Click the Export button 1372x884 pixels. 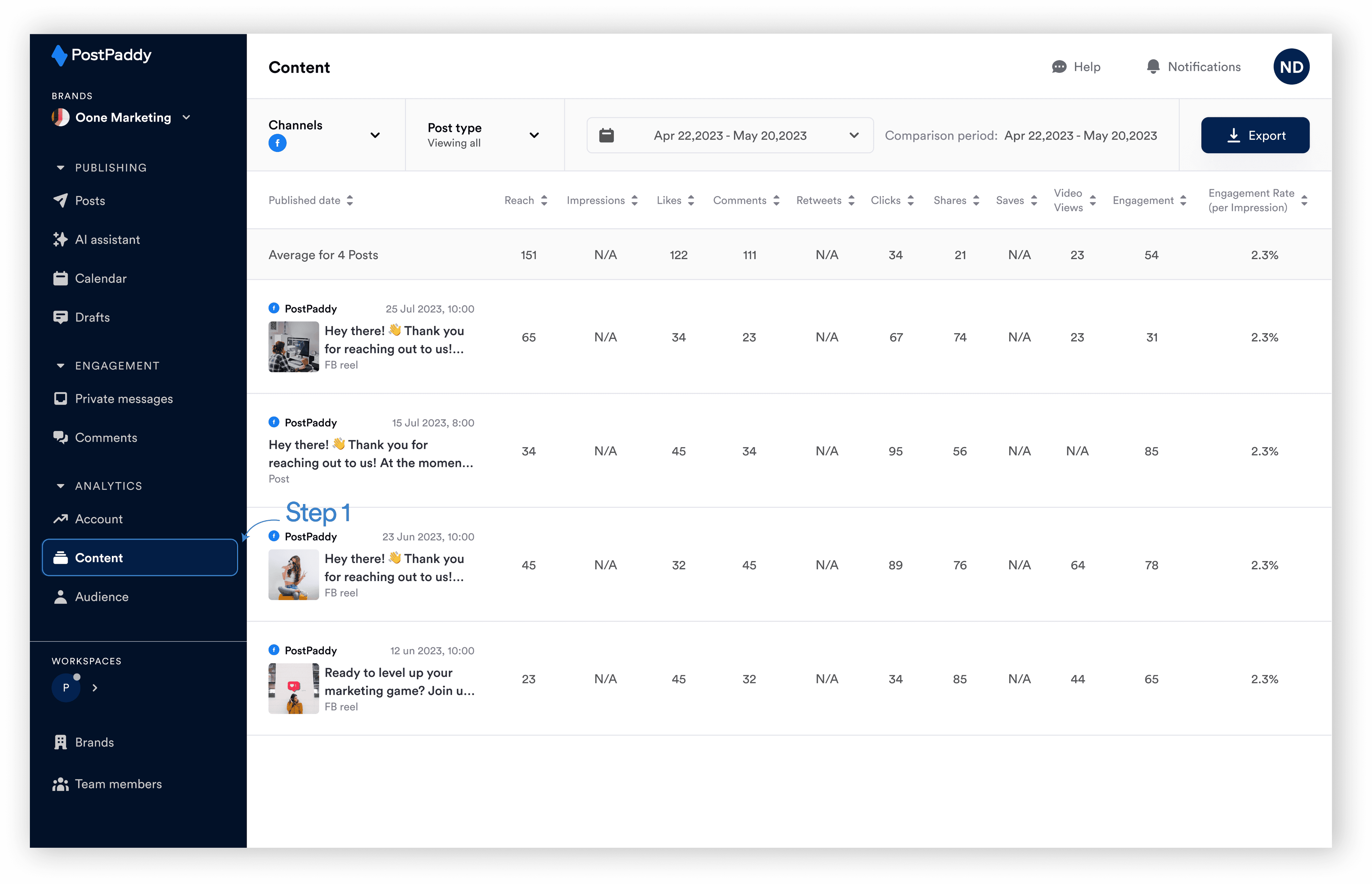pos(1255,135)
